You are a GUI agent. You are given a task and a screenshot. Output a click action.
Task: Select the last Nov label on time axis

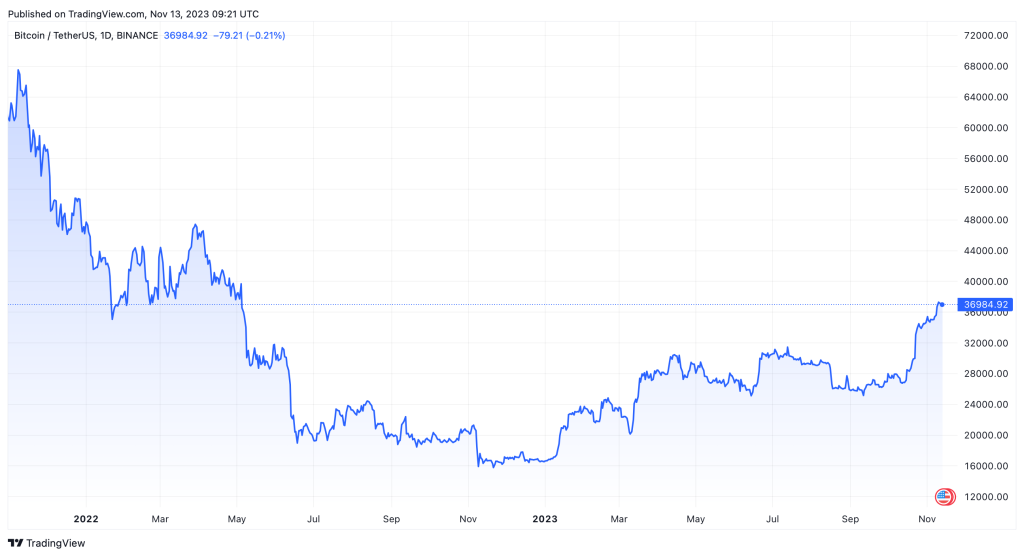coord(927,519)
